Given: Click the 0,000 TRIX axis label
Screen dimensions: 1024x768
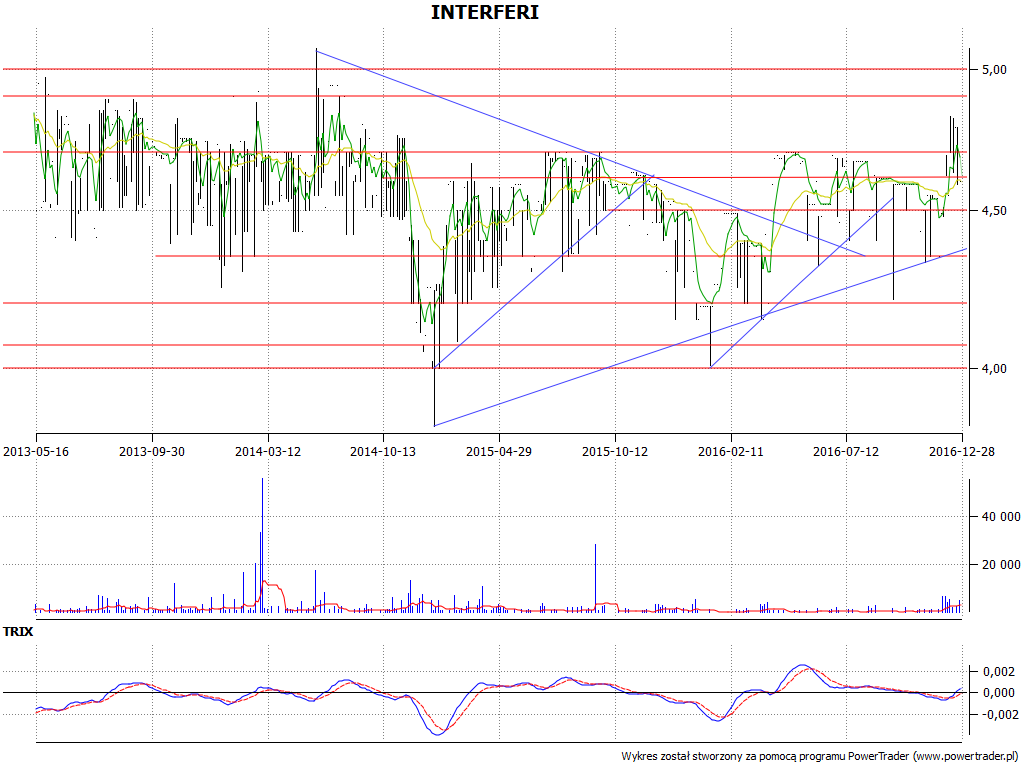Looking at the screenshot, I should pos(999,693).
